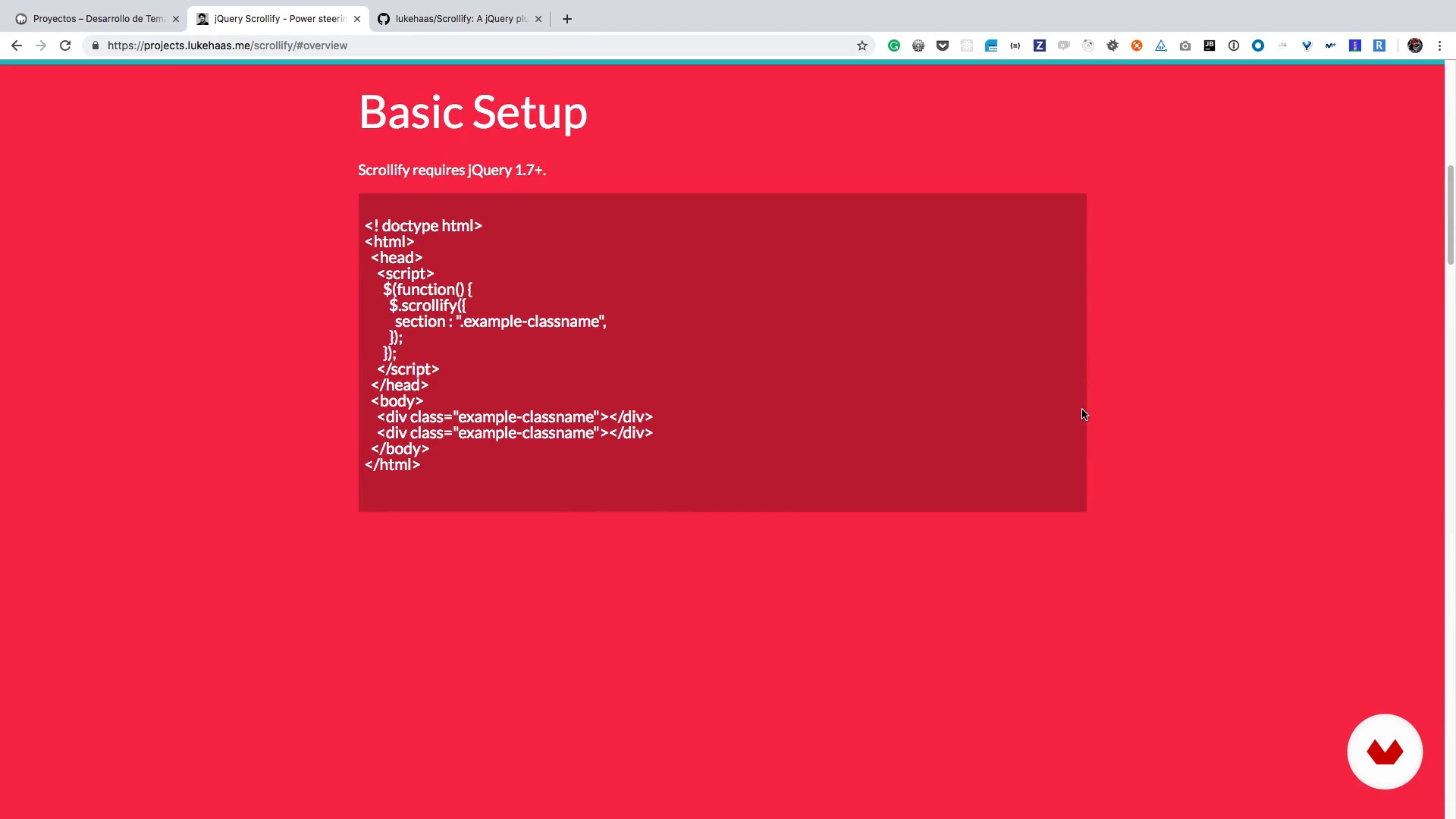1456x819 pixels.
Task: Click the '$.scrollify({' code line
Action: (428, 305)
